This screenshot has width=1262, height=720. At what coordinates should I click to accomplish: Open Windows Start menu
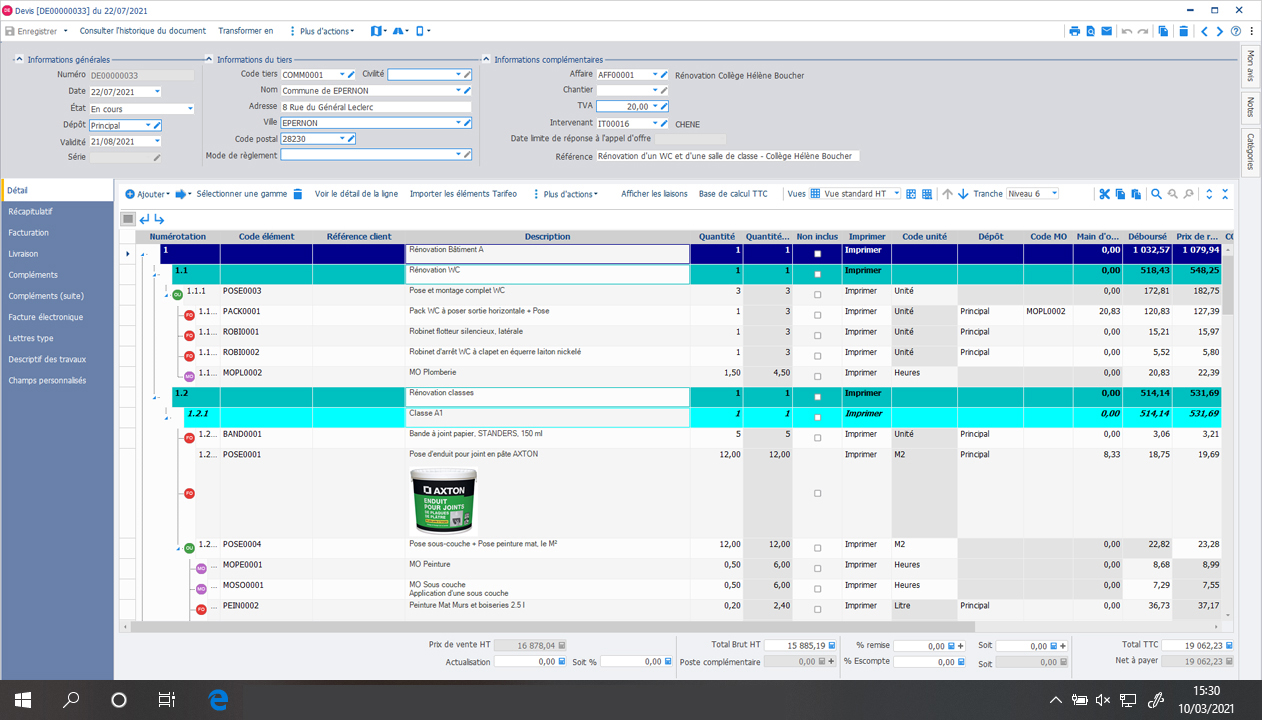click(x=22, y=700)
